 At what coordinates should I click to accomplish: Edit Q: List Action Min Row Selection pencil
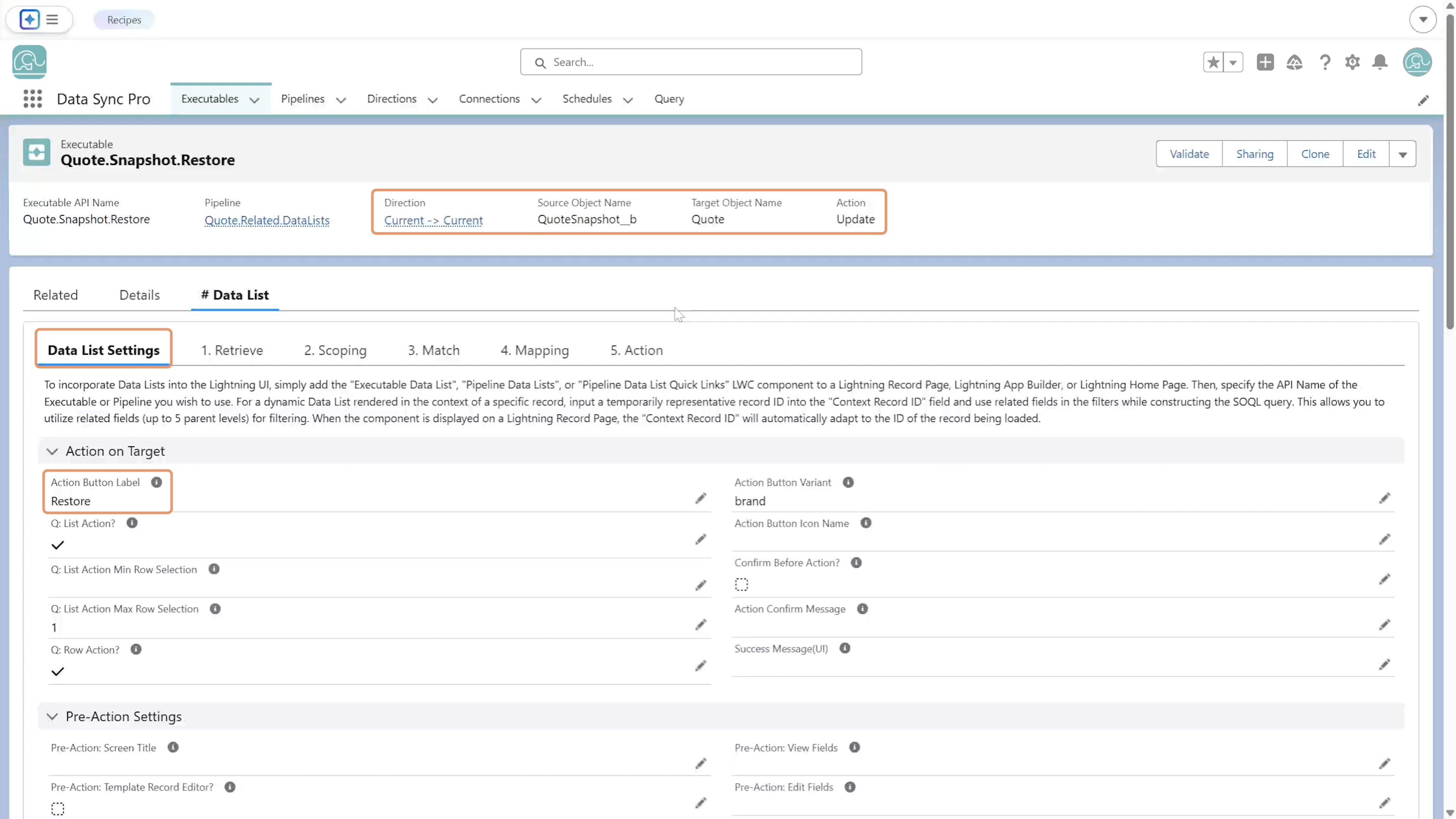(701, 585)
